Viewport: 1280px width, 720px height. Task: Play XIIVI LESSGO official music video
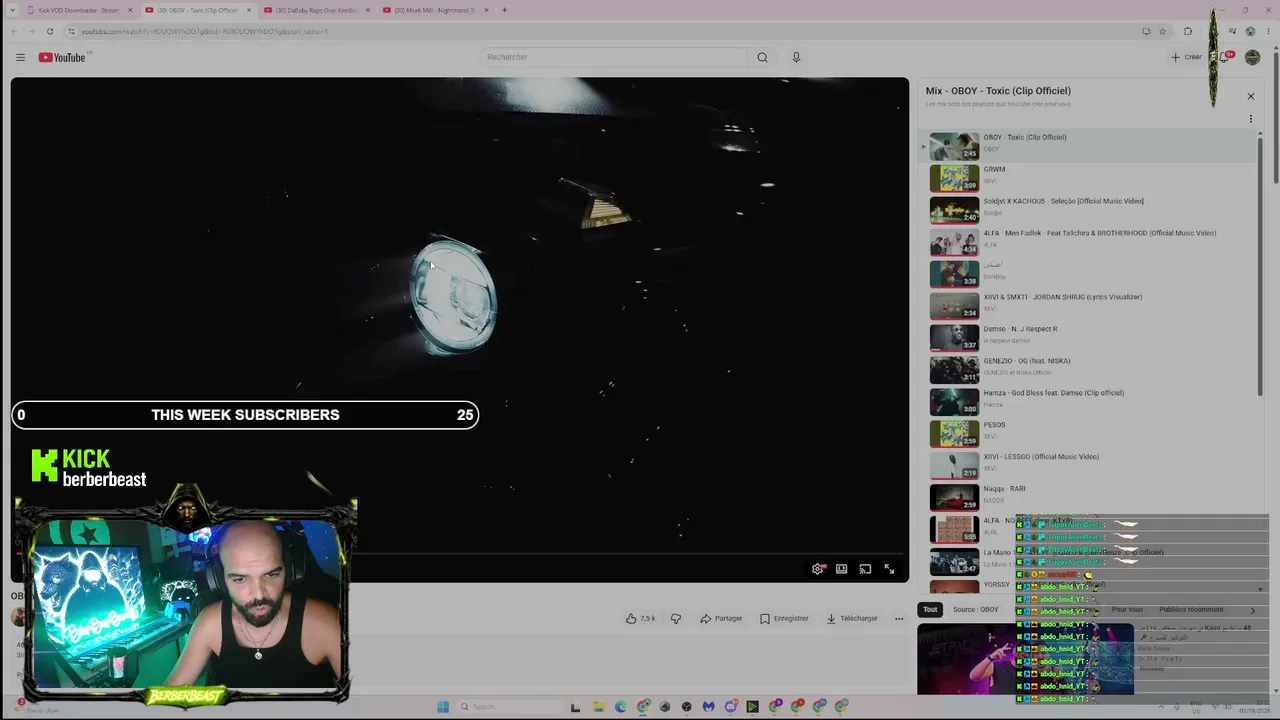1088,466
